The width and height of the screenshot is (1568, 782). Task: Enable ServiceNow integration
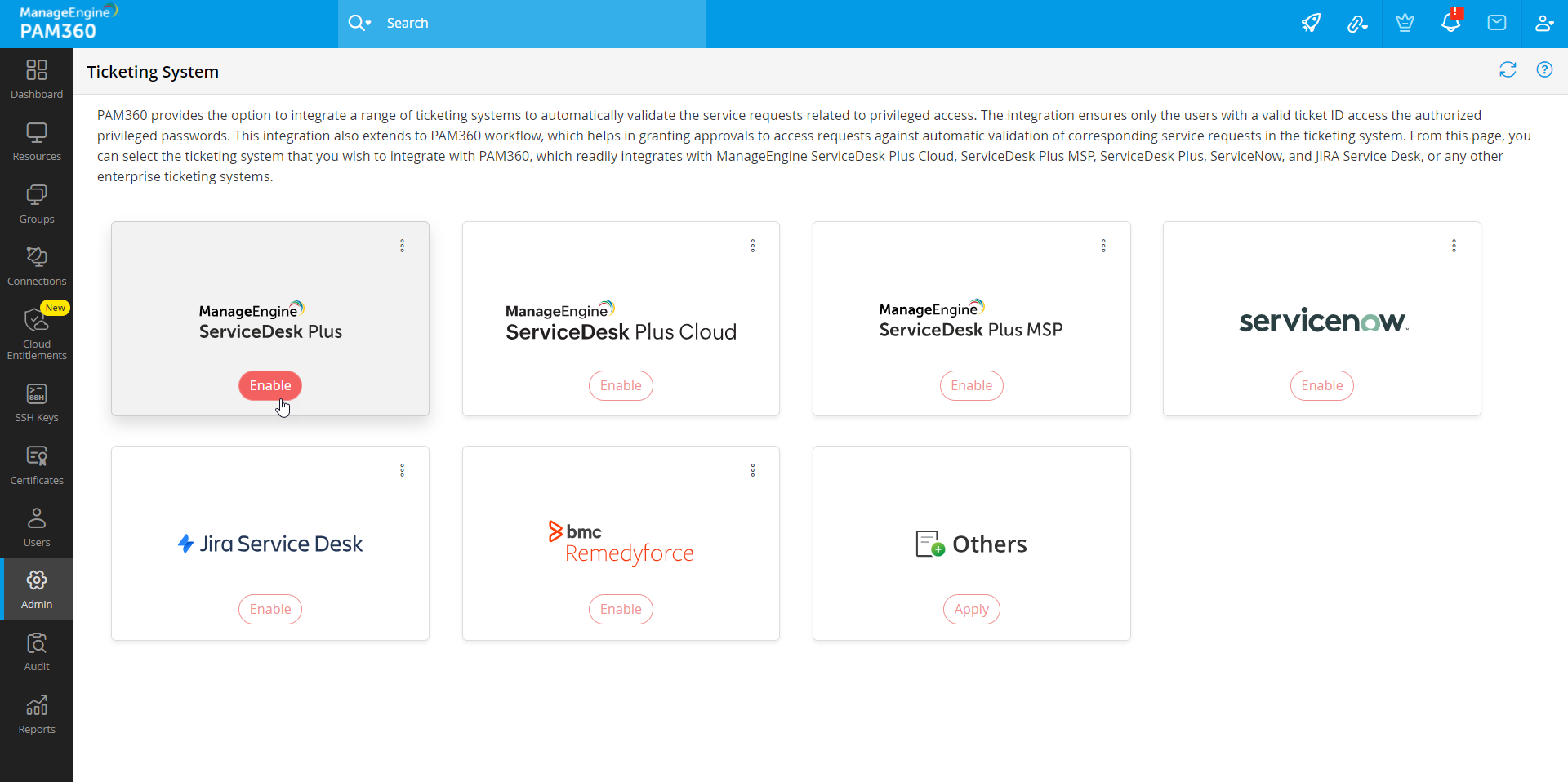[x=1321, y=385]
